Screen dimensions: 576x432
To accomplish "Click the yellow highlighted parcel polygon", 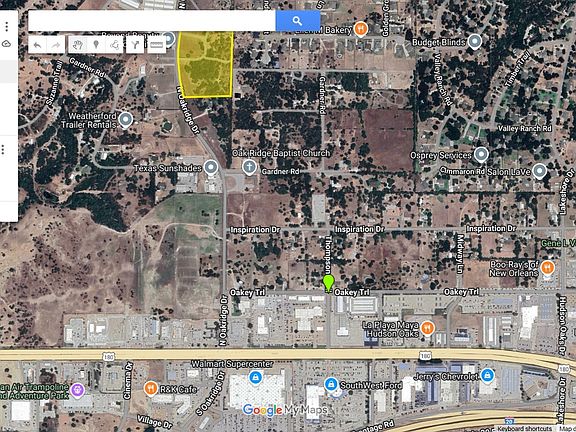I will pyautogui.click(x=205, y=65).
